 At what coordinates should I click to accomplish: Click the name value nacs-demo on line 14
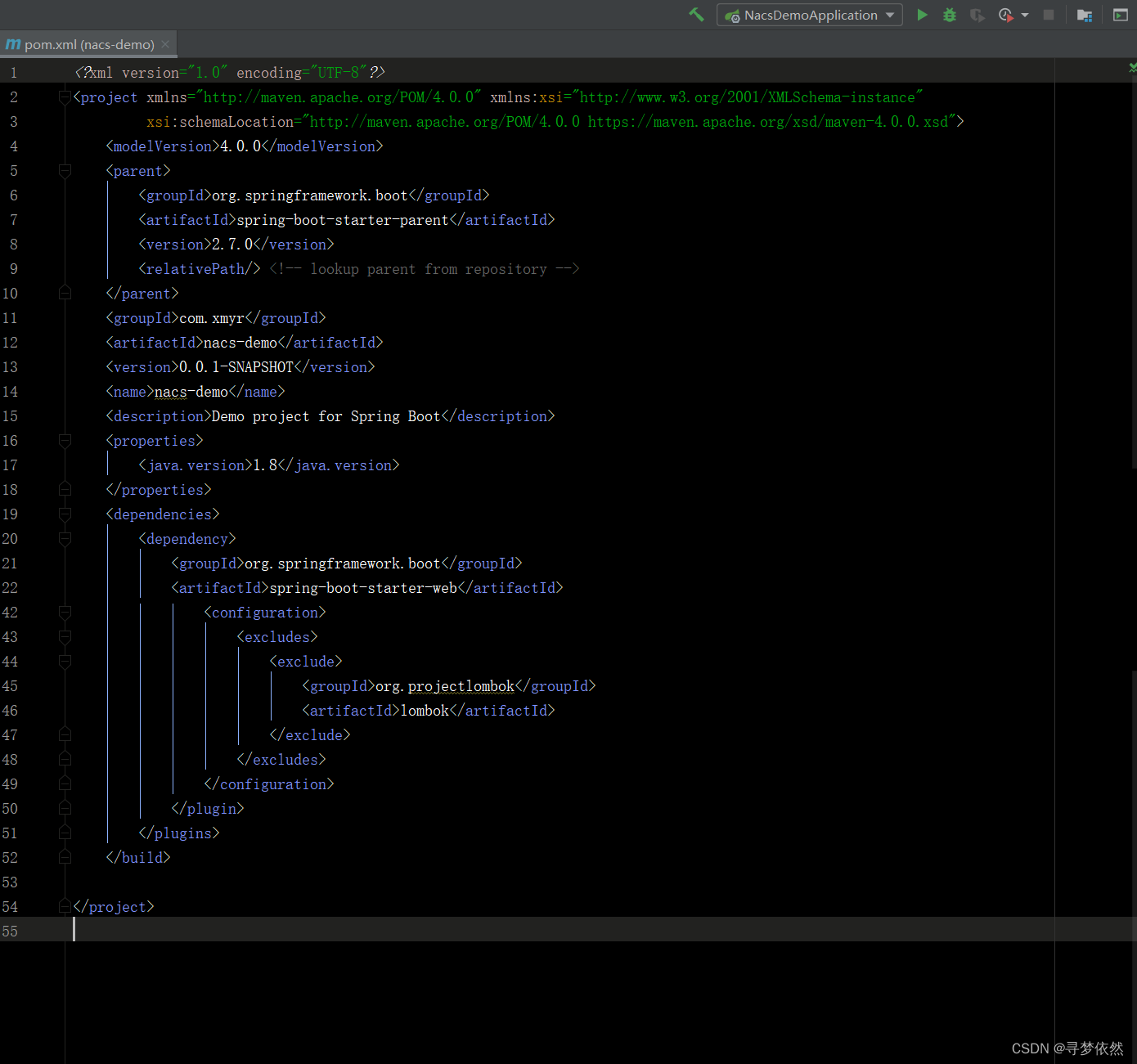click(191, 392)
